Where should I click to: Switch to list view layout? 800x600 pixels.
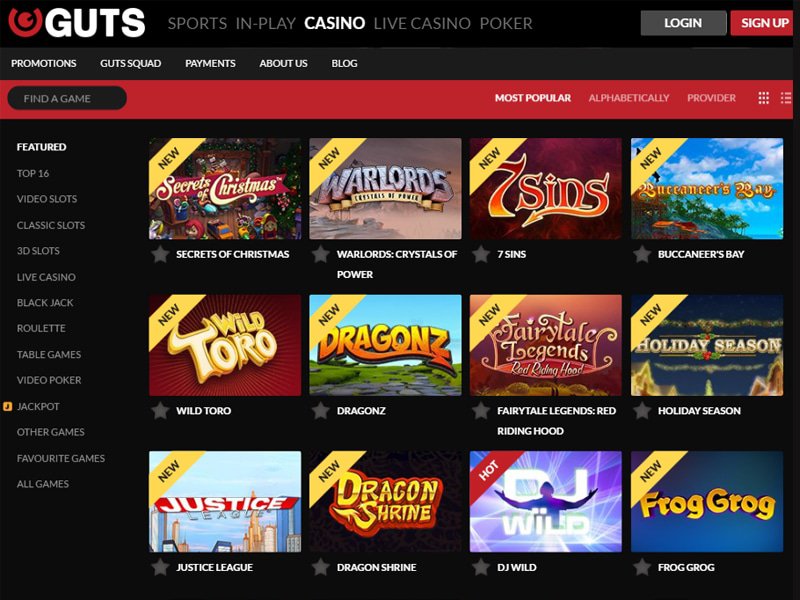click(786, 98)
